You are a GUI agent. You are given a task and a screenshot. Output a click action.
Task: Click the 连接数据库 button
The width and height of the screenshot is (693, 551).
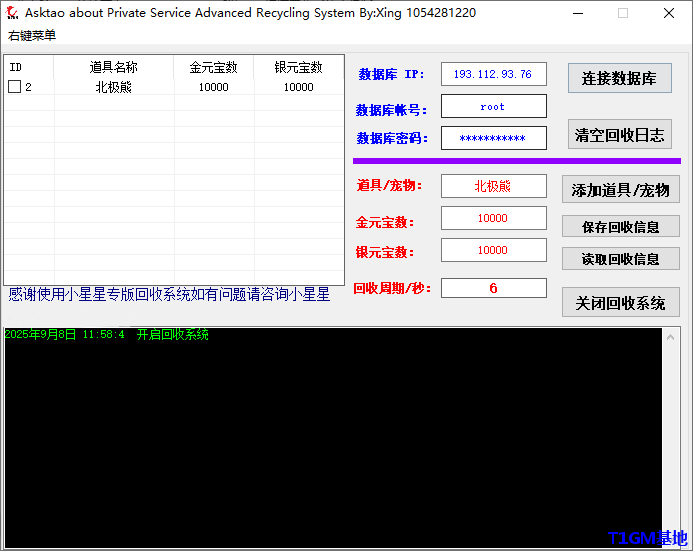(x=620, y=78)
